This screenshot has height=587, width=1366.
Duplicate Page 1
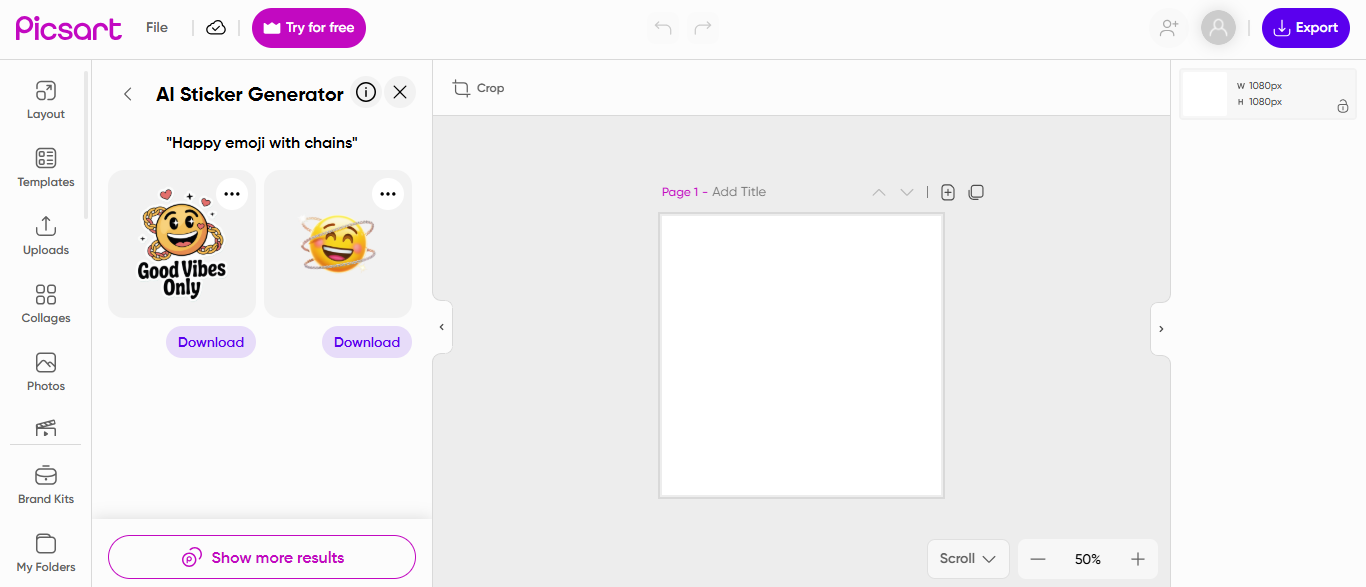976,192
